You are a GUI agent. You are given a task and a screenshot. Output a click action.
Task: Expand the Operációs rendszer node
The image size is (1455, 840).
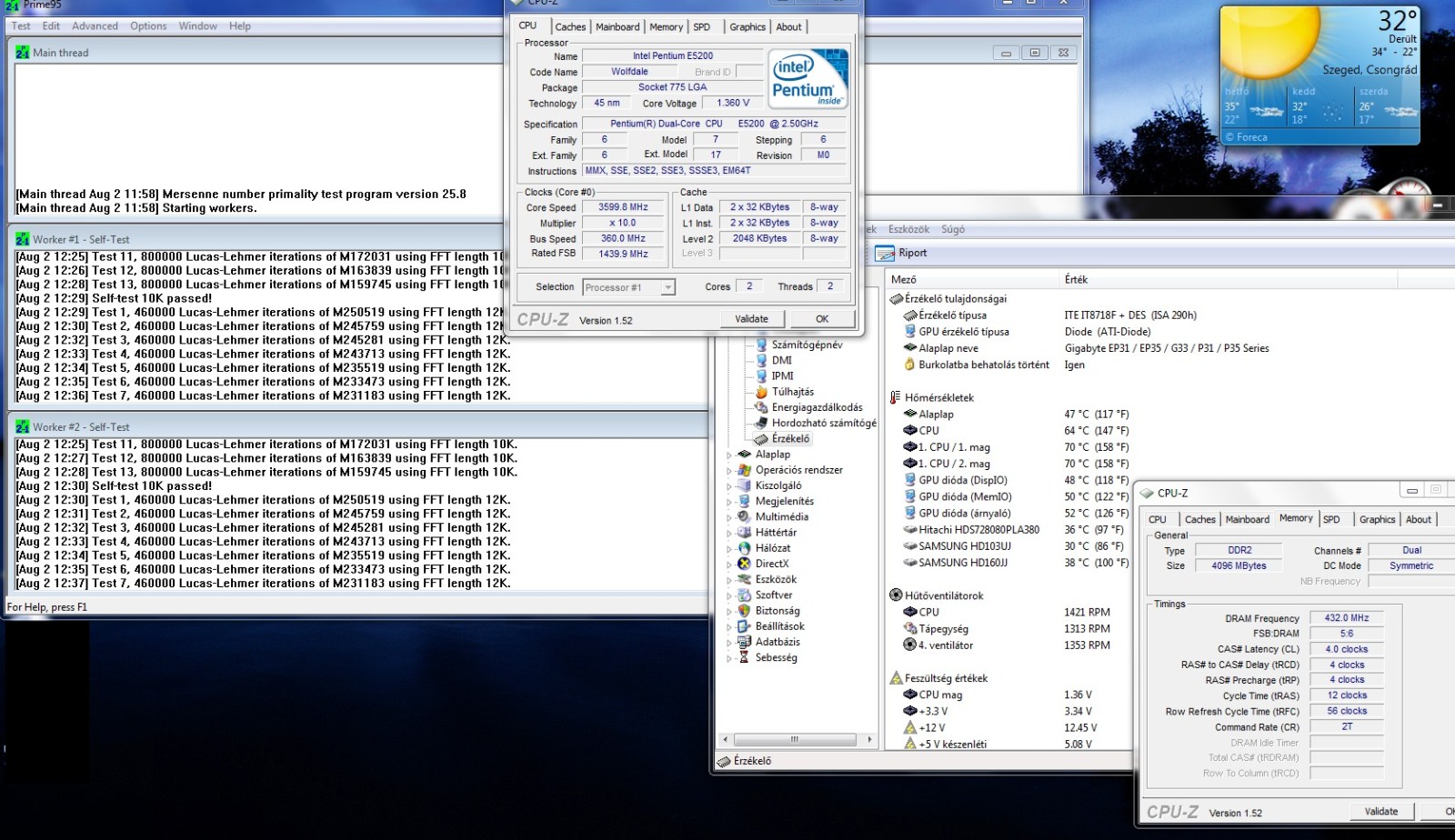point(728,471)
